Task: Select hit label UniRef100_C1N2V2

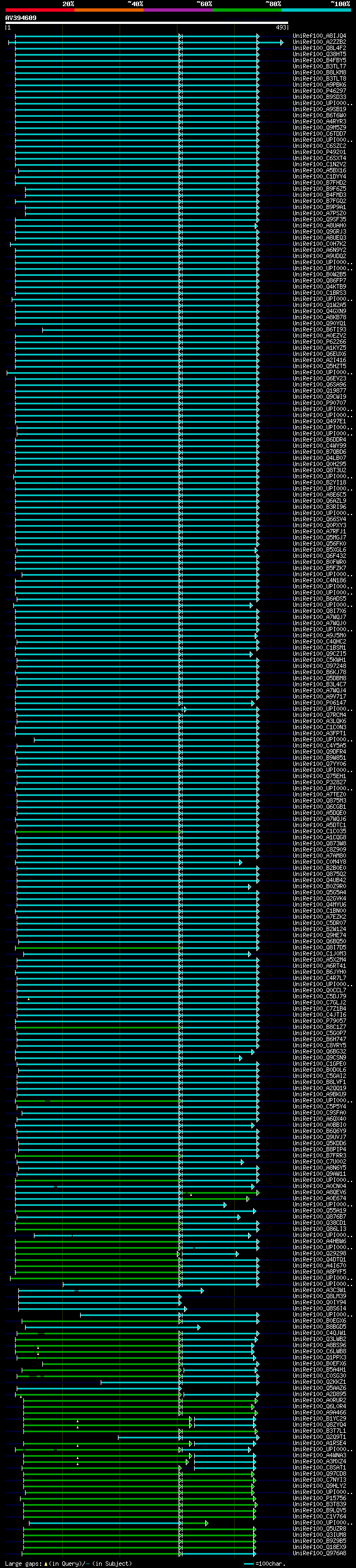Action: click(x=319, y=164)
